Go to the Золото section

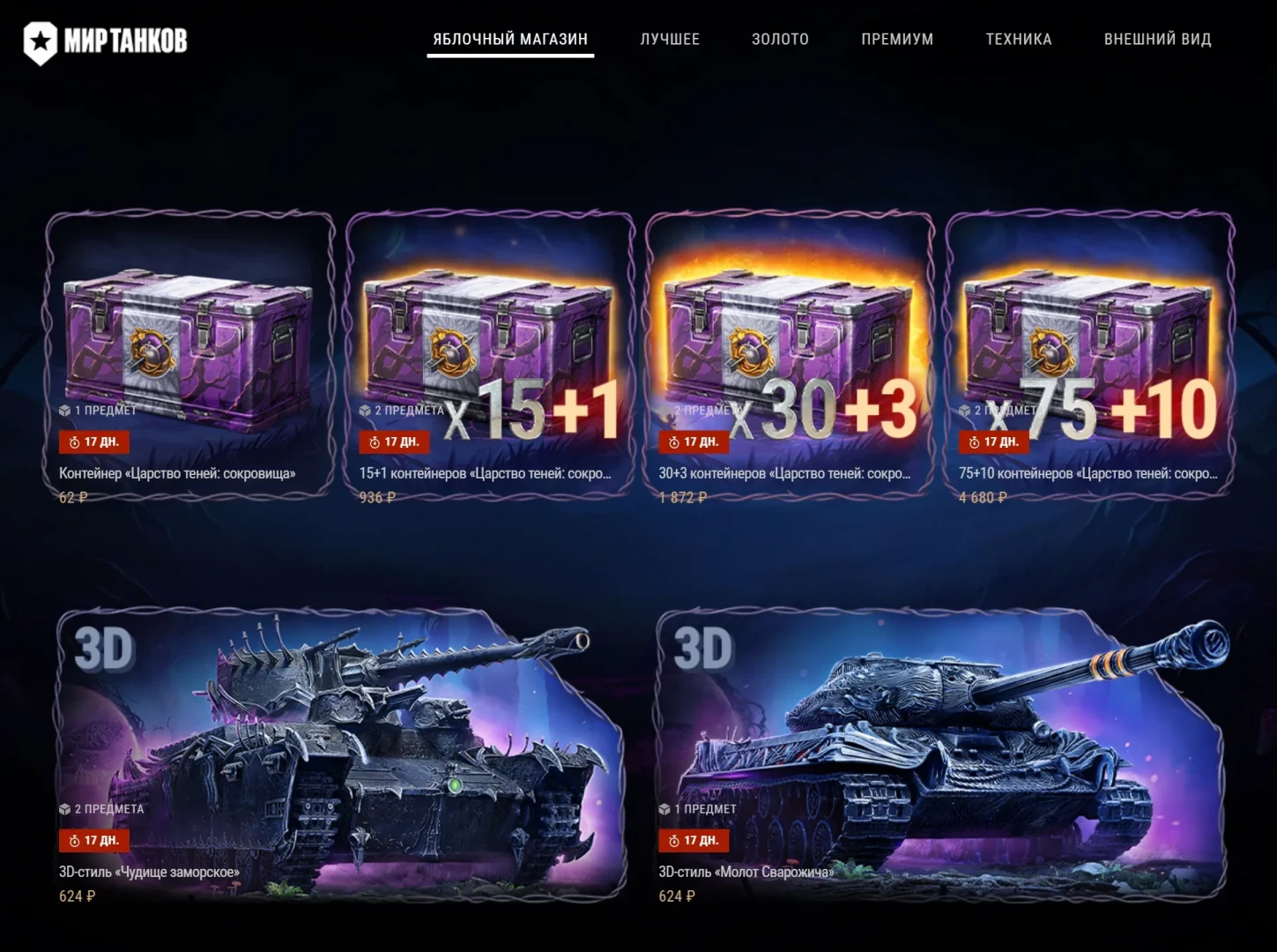(x=780, y=39)
